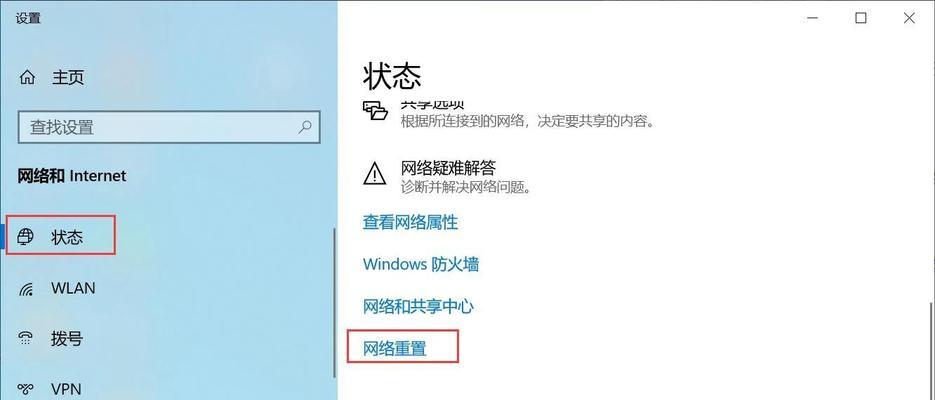Maximize the Settings window
Viewport: 935px width, 400px height.
[860, 18]
